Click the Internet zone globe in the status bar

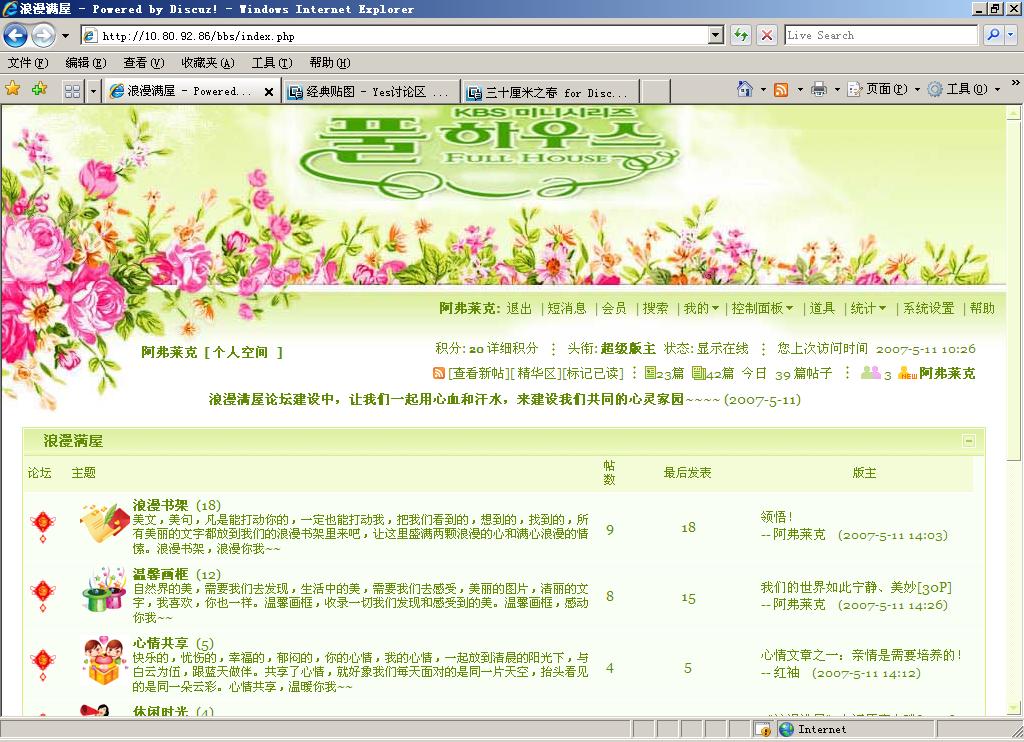(786, 729)
